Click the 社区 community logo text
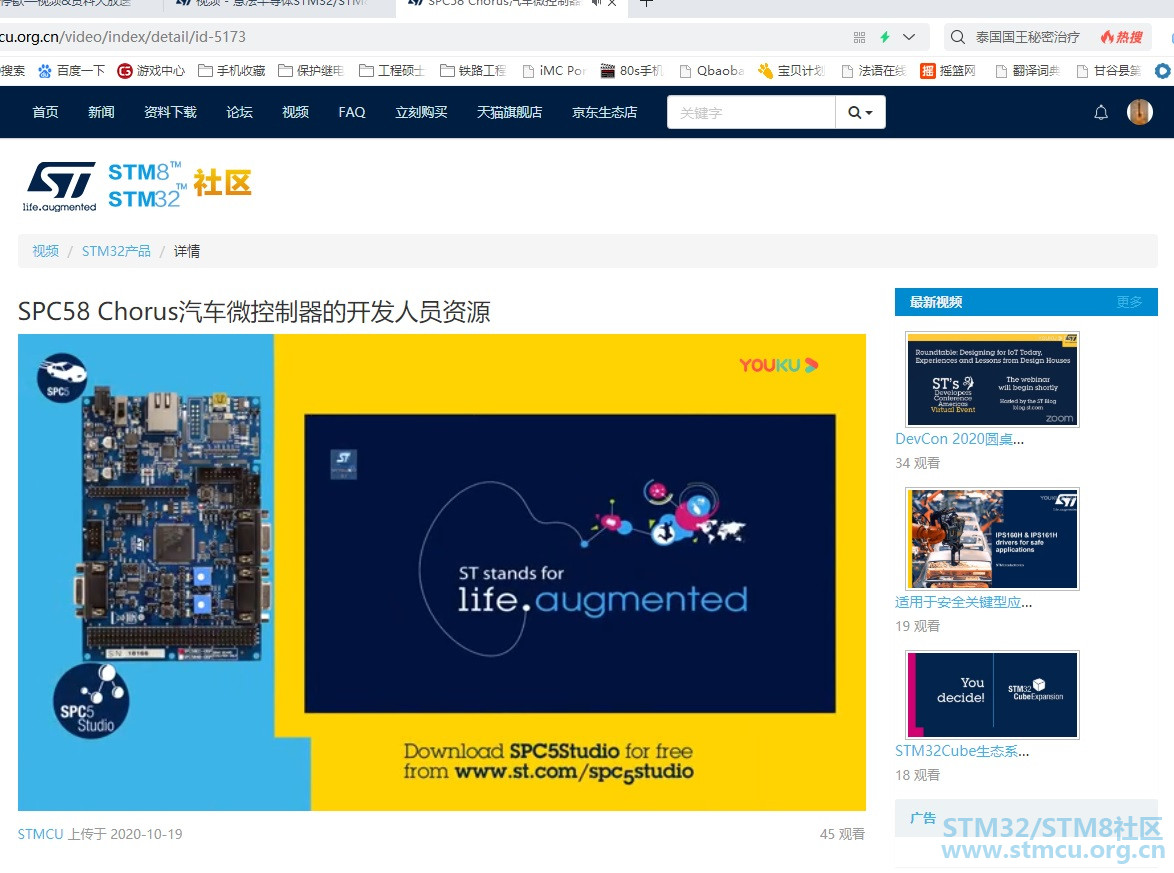Image resolution: width=1174 pixels, height=873 pixels. (222, 183)
